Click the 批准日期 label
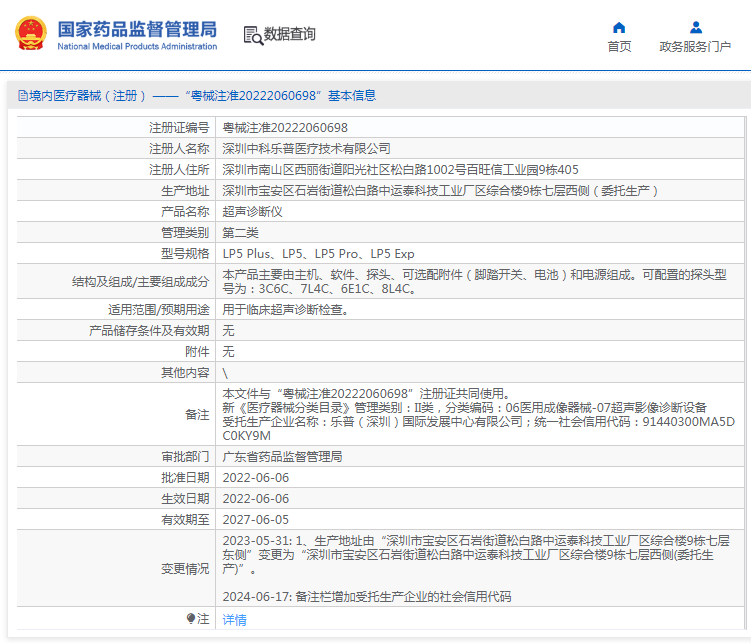 pos(185,478)
